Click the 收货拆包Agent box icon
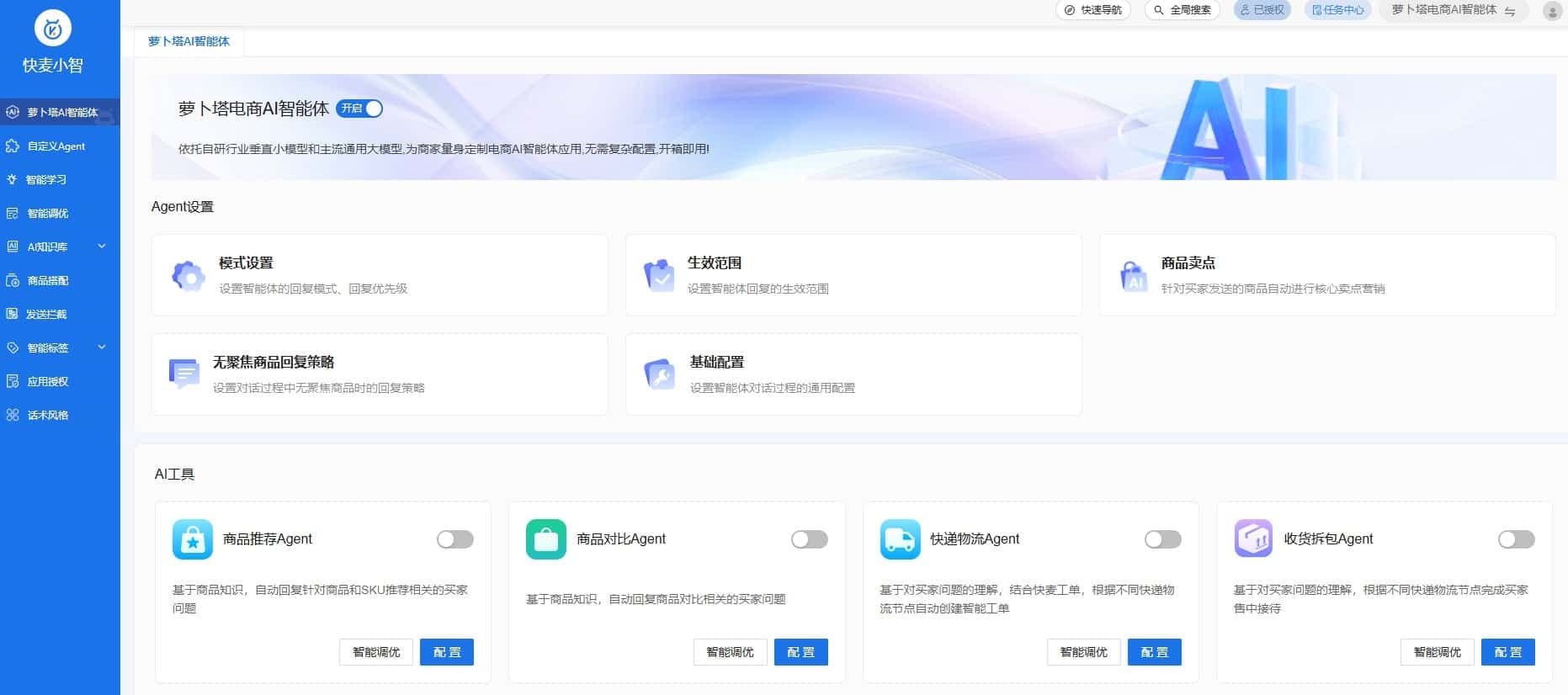 point(1254,539)
